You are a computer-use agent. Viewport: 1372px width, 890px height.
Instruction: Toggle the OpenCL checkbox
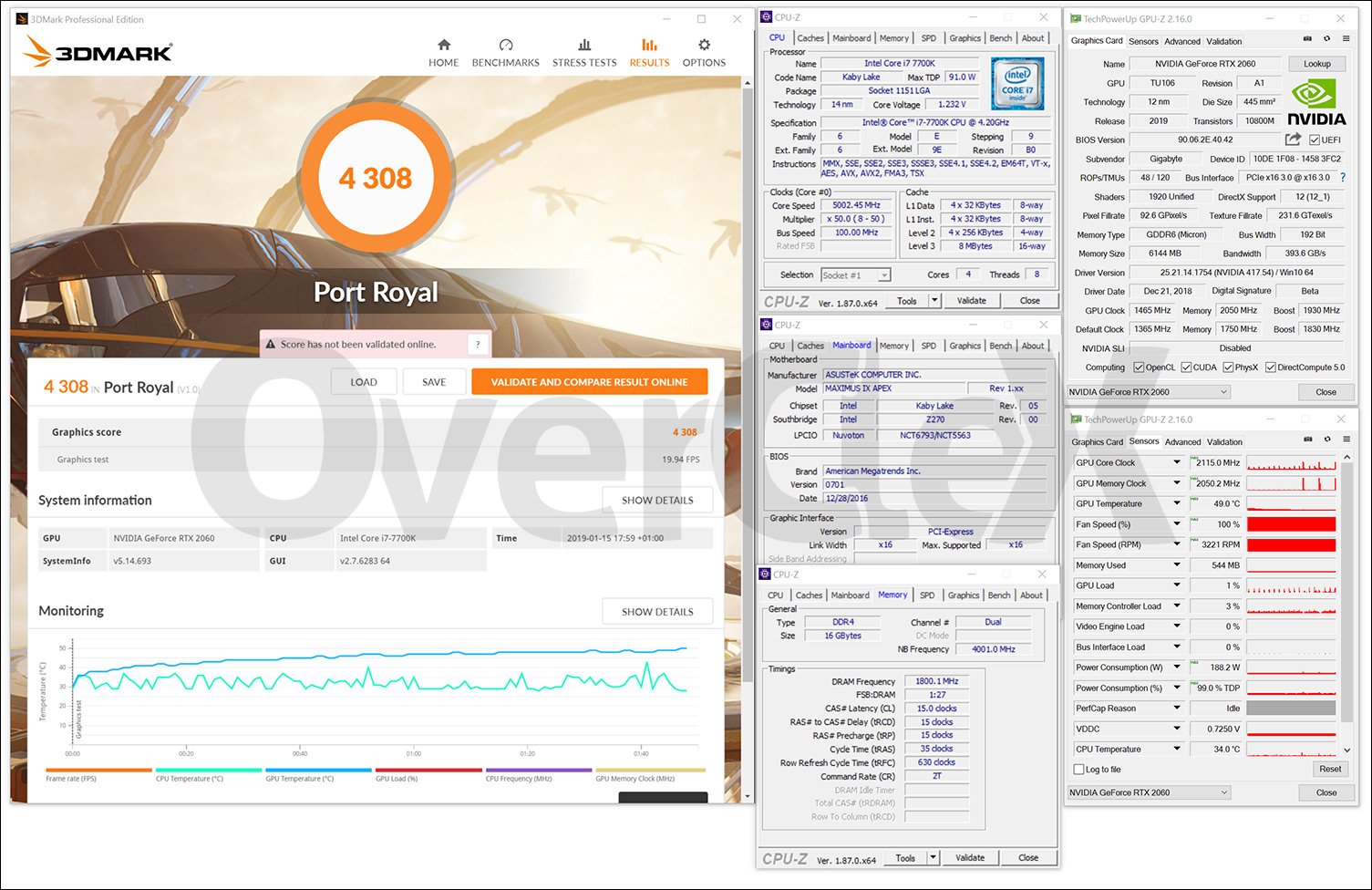pos(1139,367)
